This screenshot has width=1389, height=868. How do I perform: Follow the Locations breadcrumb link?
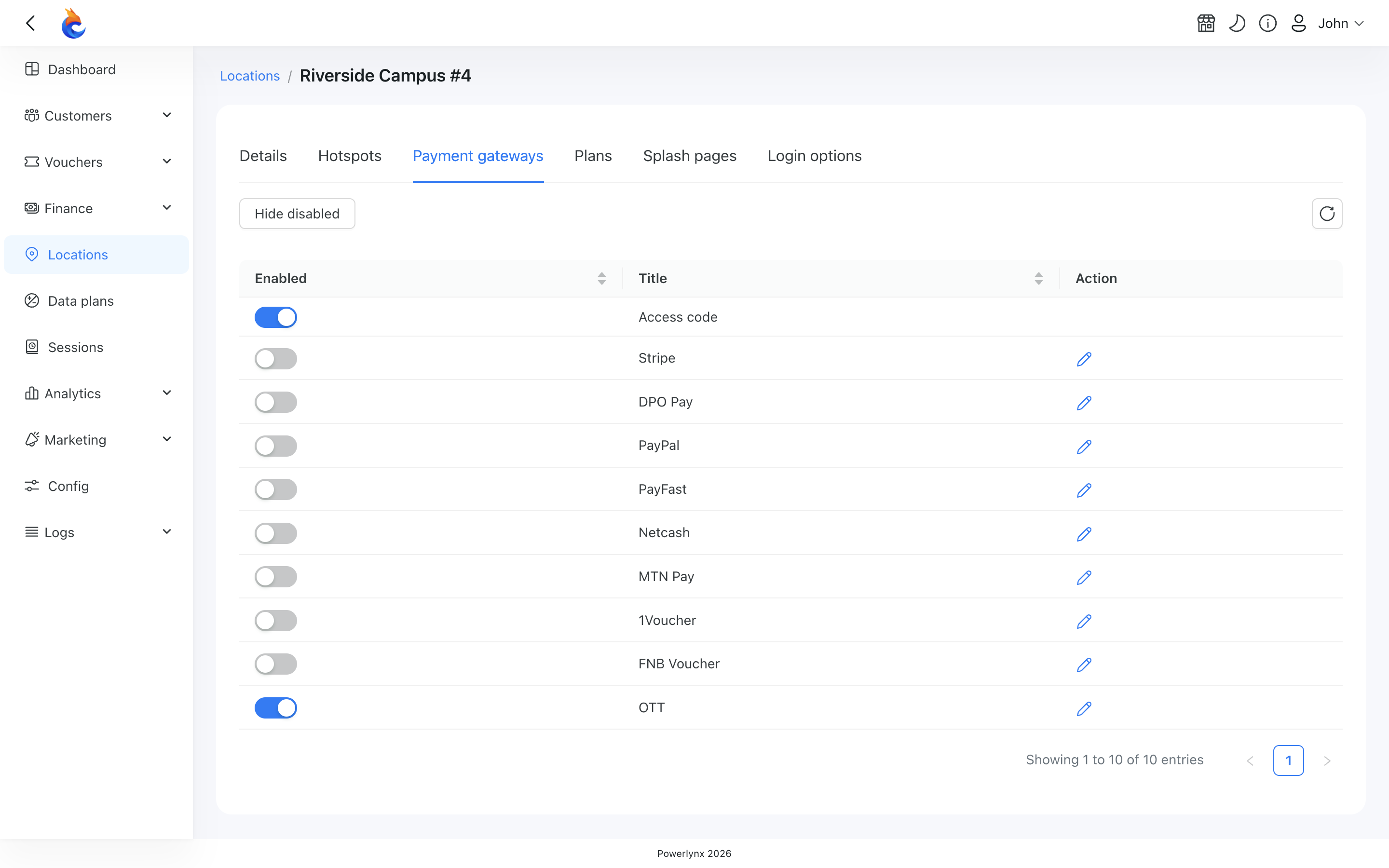250,76
